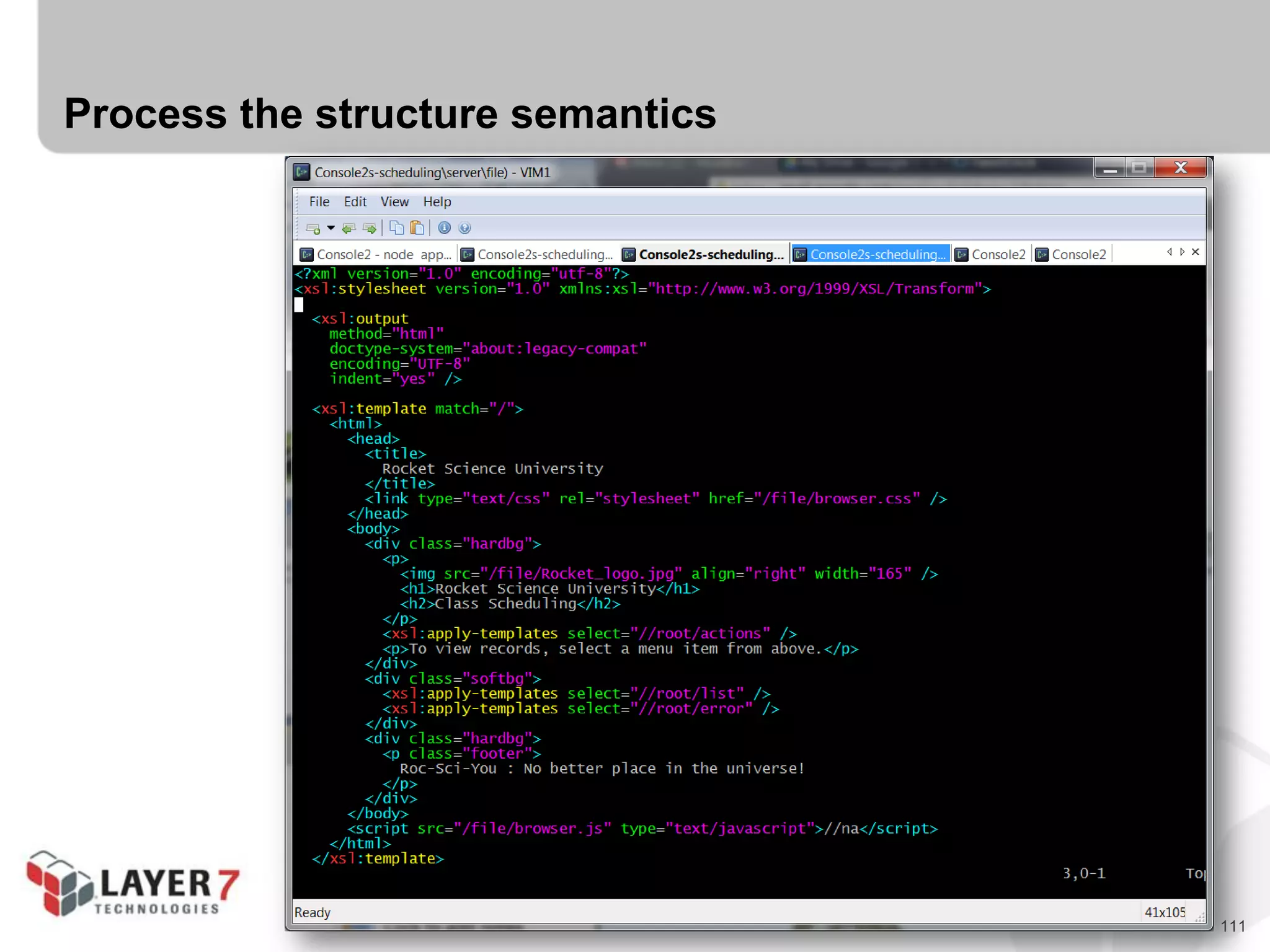Image resolution: width=1270 pixels, height=952 pixels.
Task: Click the '41x105' status bar size indicator
Action: (1165, 912)
